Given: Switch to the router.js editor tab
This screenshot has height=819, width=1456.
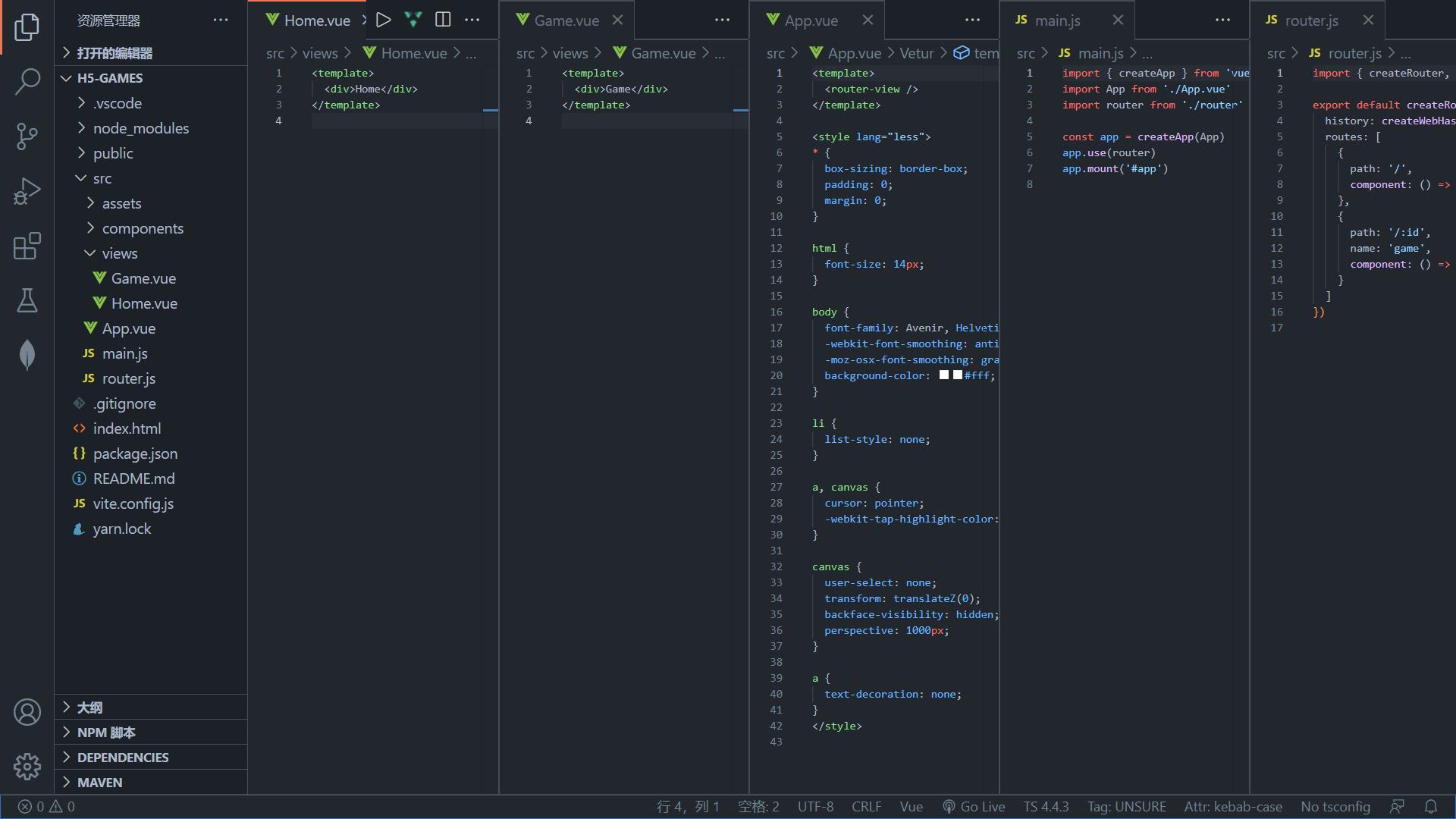Looking at the screenshot, I should [x=1311, y=20].
